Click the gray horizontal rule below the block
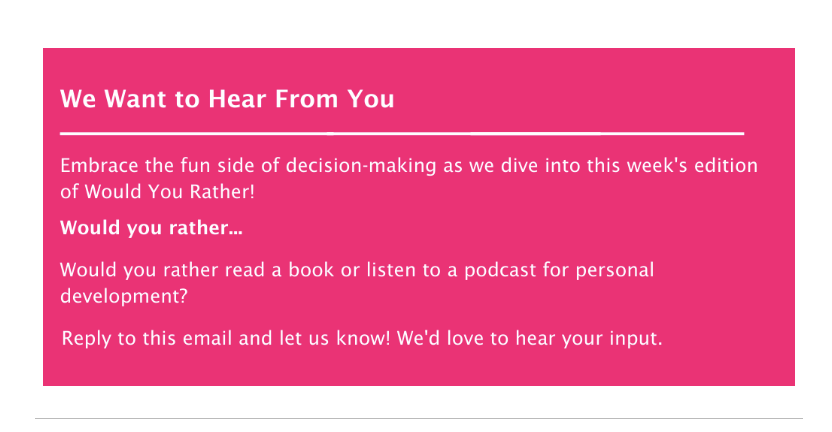This screenshot has width=832, height=432. pos(419,419)
